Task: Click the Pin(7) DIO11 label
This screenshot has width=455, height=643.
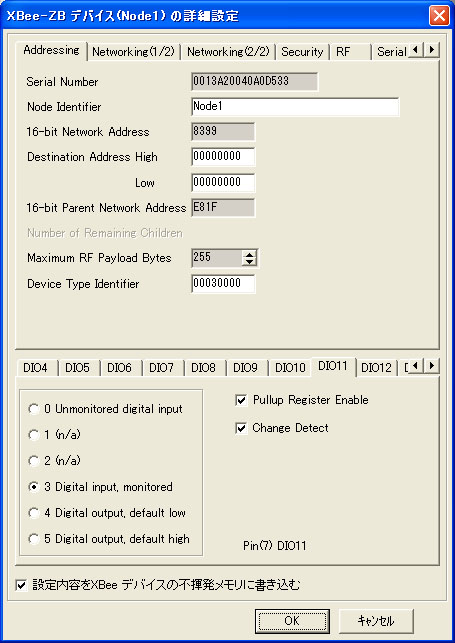Action: [275, 546]
